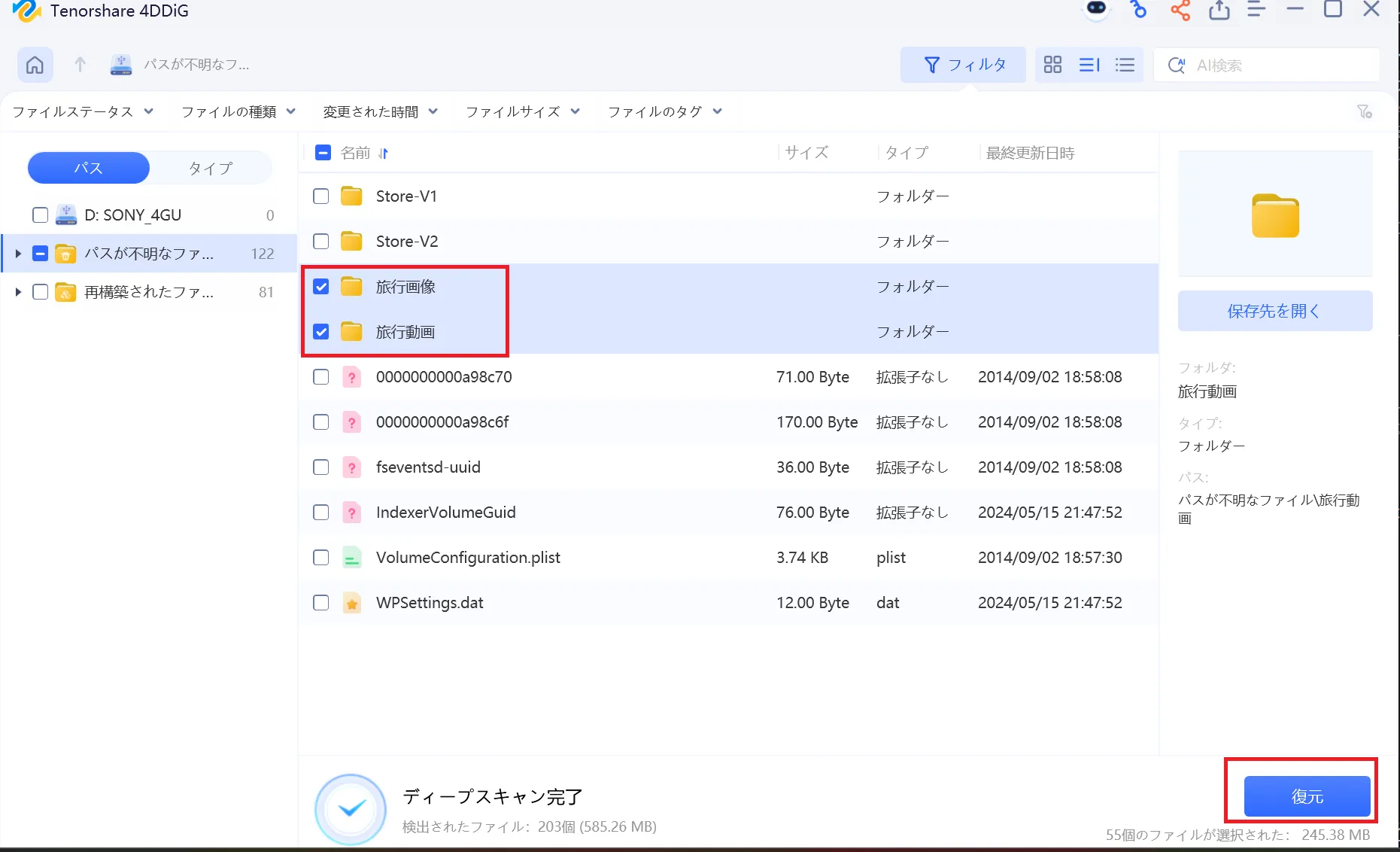Click the 復元 recovery button
Image resolution: width=1400 pixels, height=852 pixels.
point(1306,795)
